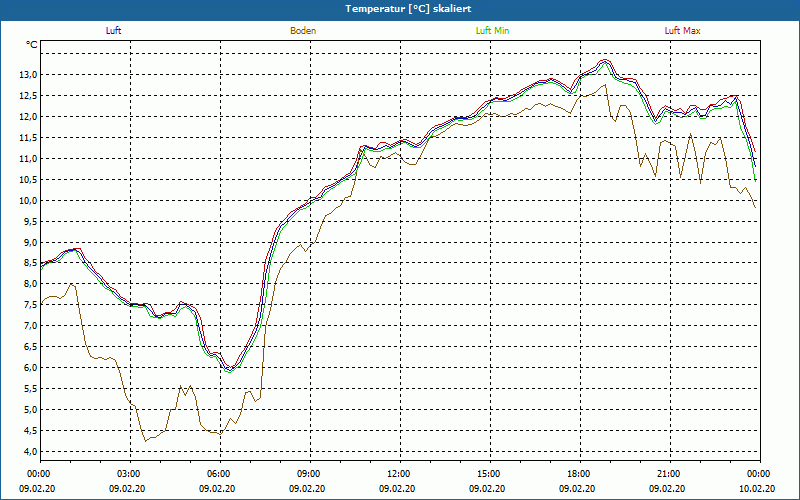Click the '°C' axis unit label

pyautogui.click(x=32, y=45)
